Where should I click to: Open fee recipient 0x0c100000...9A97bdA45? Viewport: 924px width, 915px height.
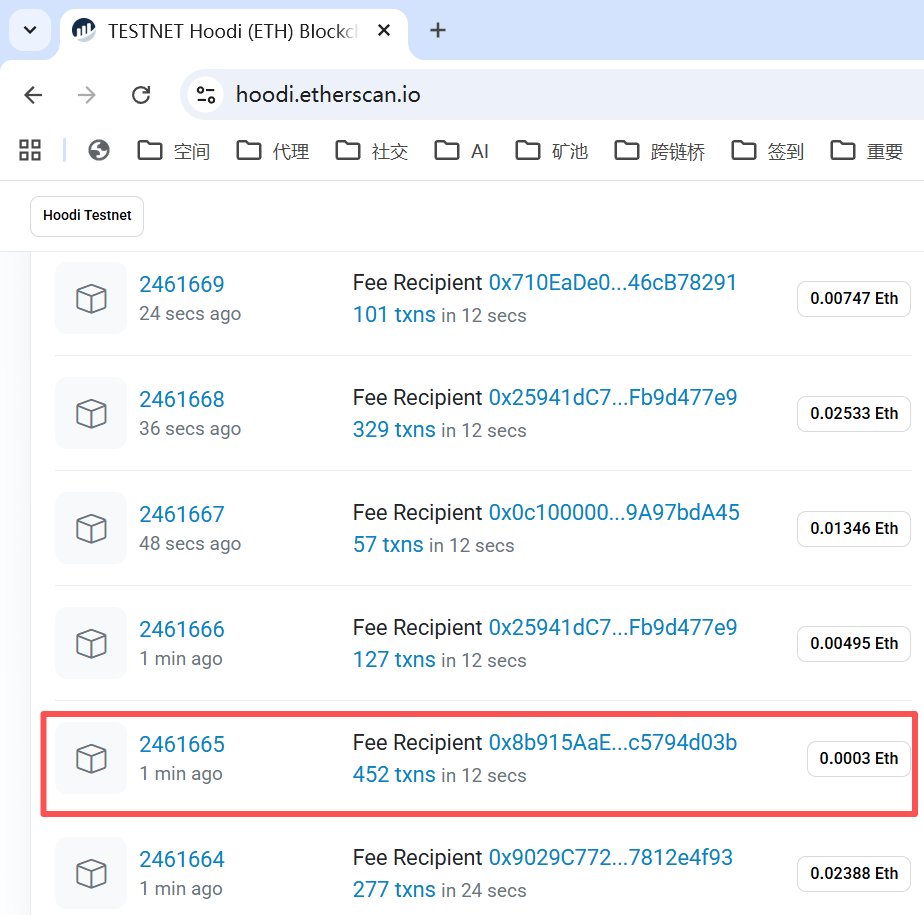[x=614, y=513]
